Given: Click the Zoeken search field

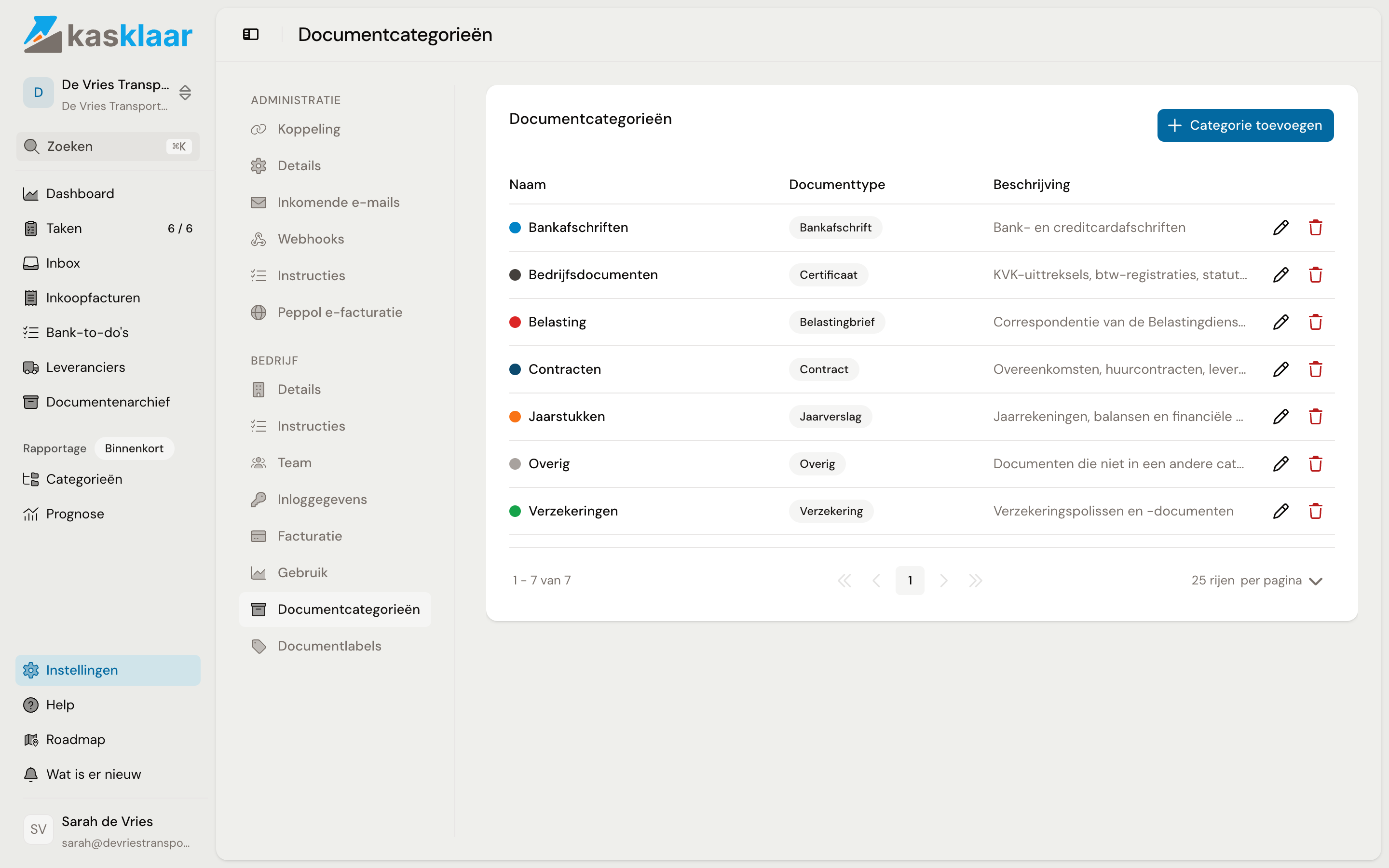Looking at the screenshot, I should coord(108,147).
